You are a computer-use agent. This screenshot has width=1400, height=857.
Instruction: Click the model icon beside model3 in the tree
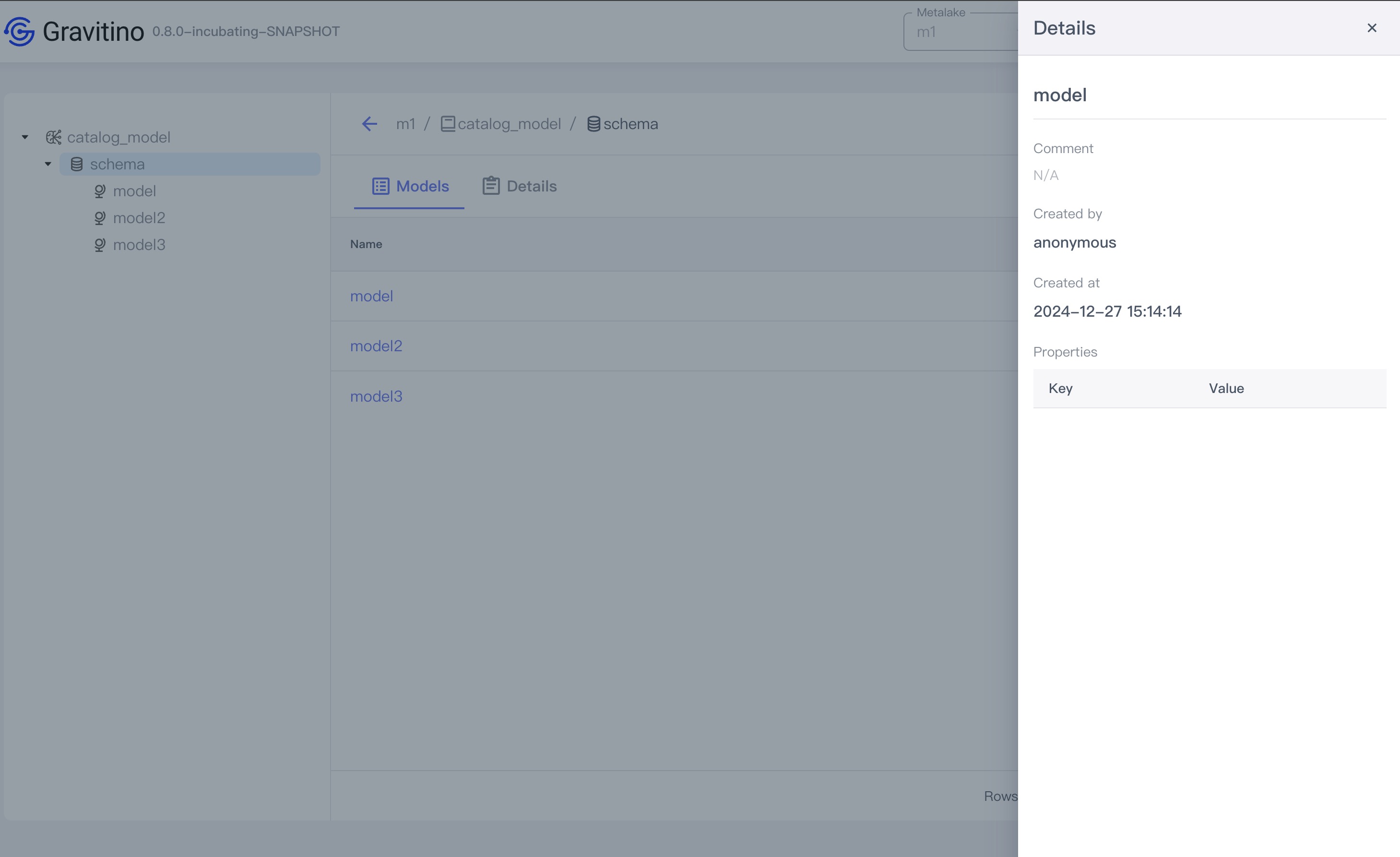point(100,245)
